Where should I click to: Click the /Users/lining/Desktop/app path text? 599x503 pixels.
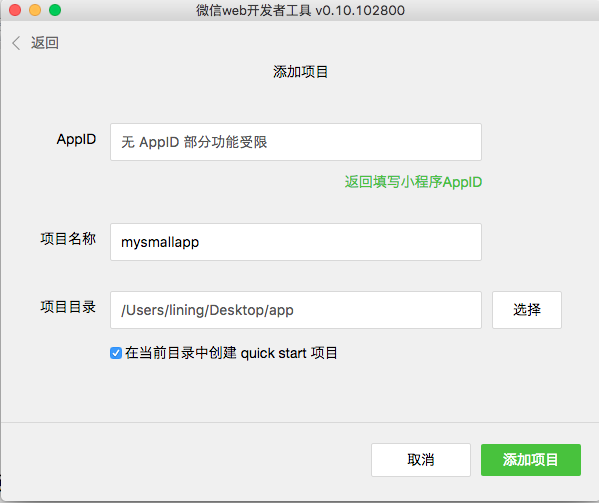tap(207, 310)
